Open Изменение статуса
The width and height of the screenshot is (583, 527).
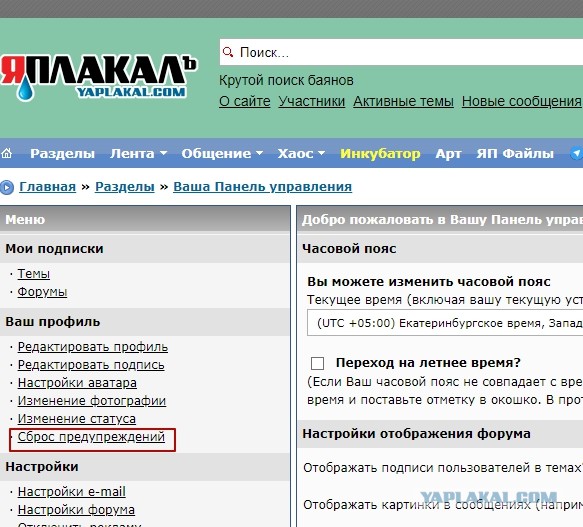[x=77, y=419]
